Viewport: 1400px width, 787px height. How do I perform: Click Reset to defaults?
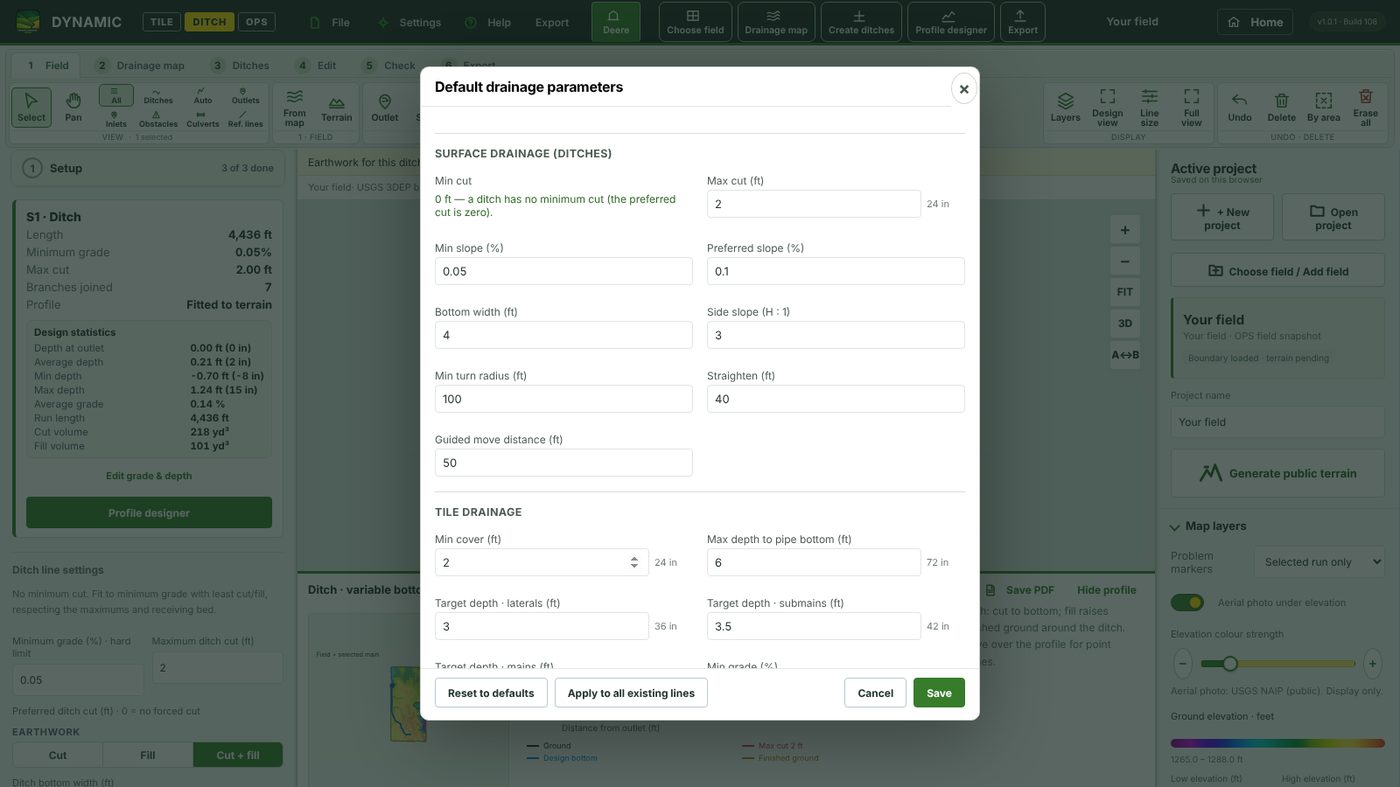tap(491, 693)
